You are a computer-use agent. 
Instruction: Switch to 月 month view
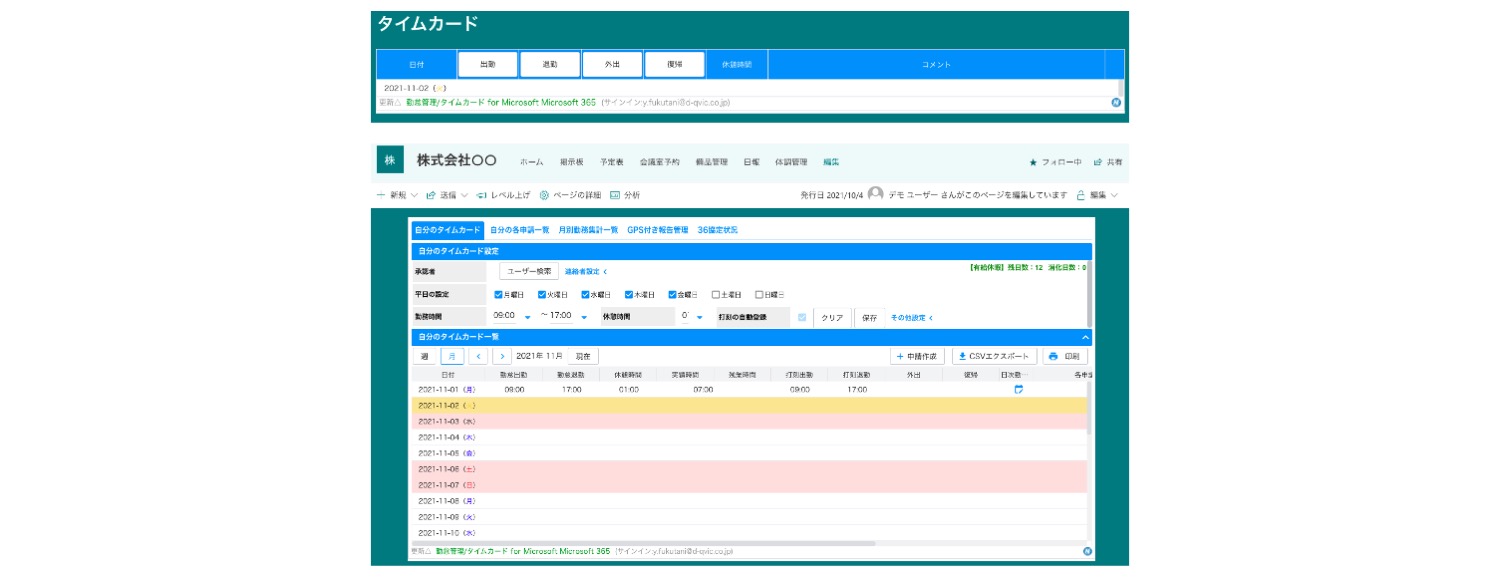(x=452, y=356)
